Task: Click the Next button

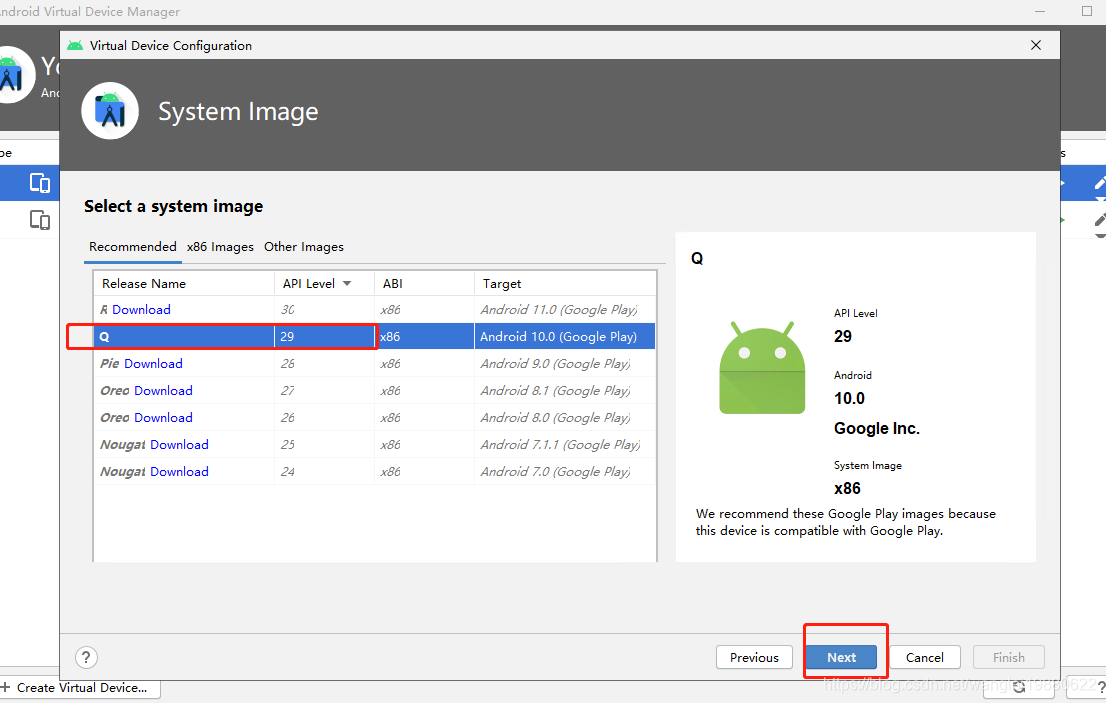Action: pos(841,657)
